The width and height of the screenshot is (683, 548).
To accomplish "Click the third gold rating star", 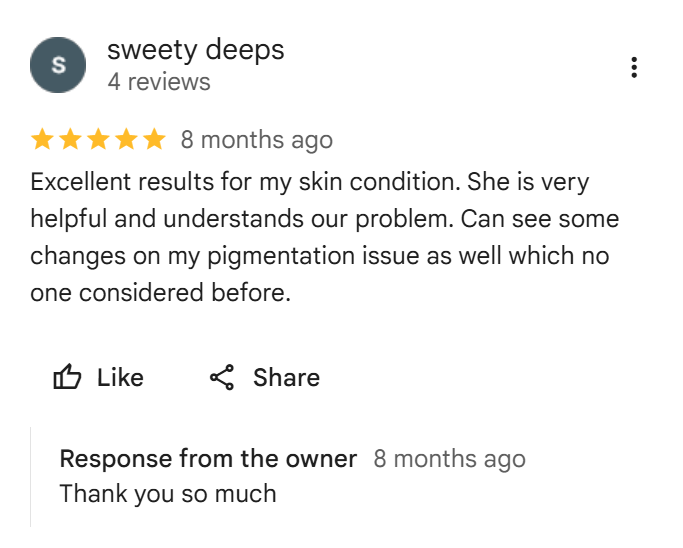I will [x=98, y=140].
